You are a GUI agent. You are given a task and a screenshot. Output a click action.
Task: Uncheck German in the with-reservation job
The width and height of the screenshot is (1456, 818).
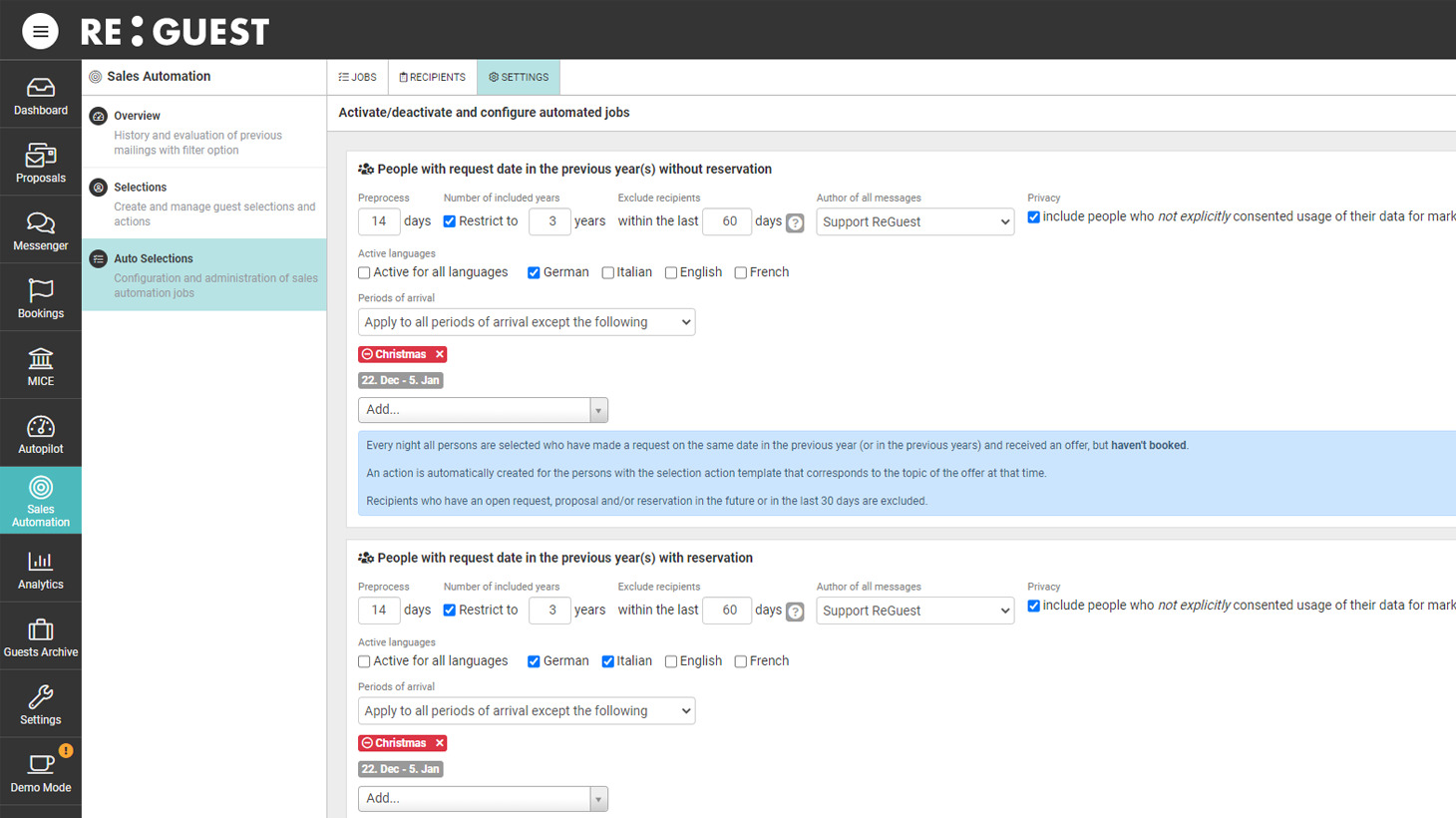point(534,662)
